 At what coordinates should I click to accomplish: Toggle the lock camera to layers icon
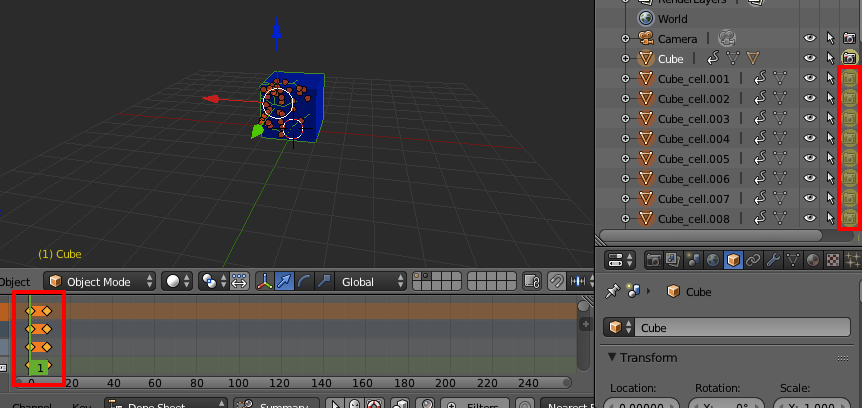point(532,282)
